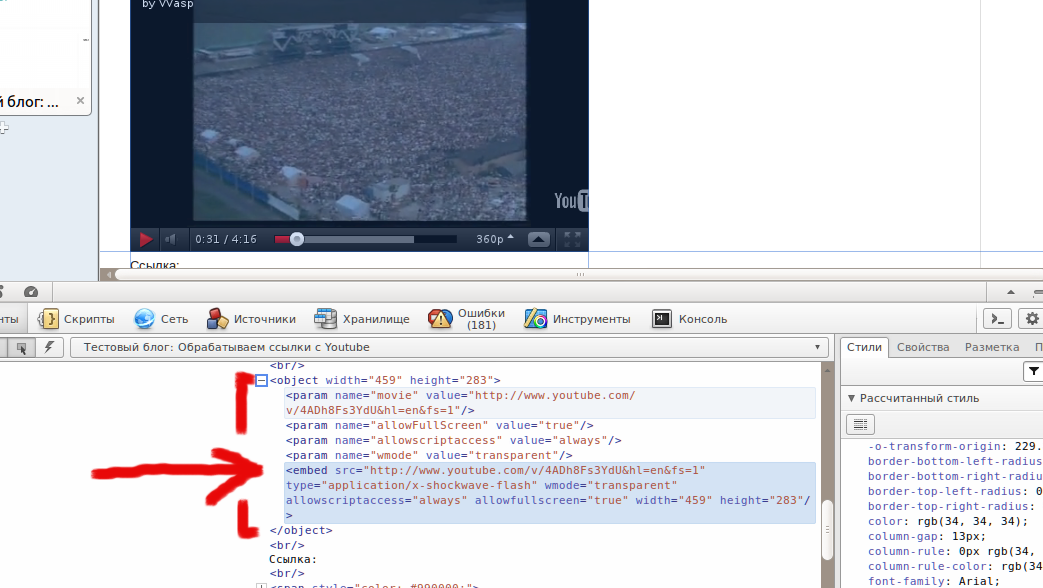Click the computed style list view button
The height and width of the screenshot is (588, 1043).
click(x=860, y=424)
